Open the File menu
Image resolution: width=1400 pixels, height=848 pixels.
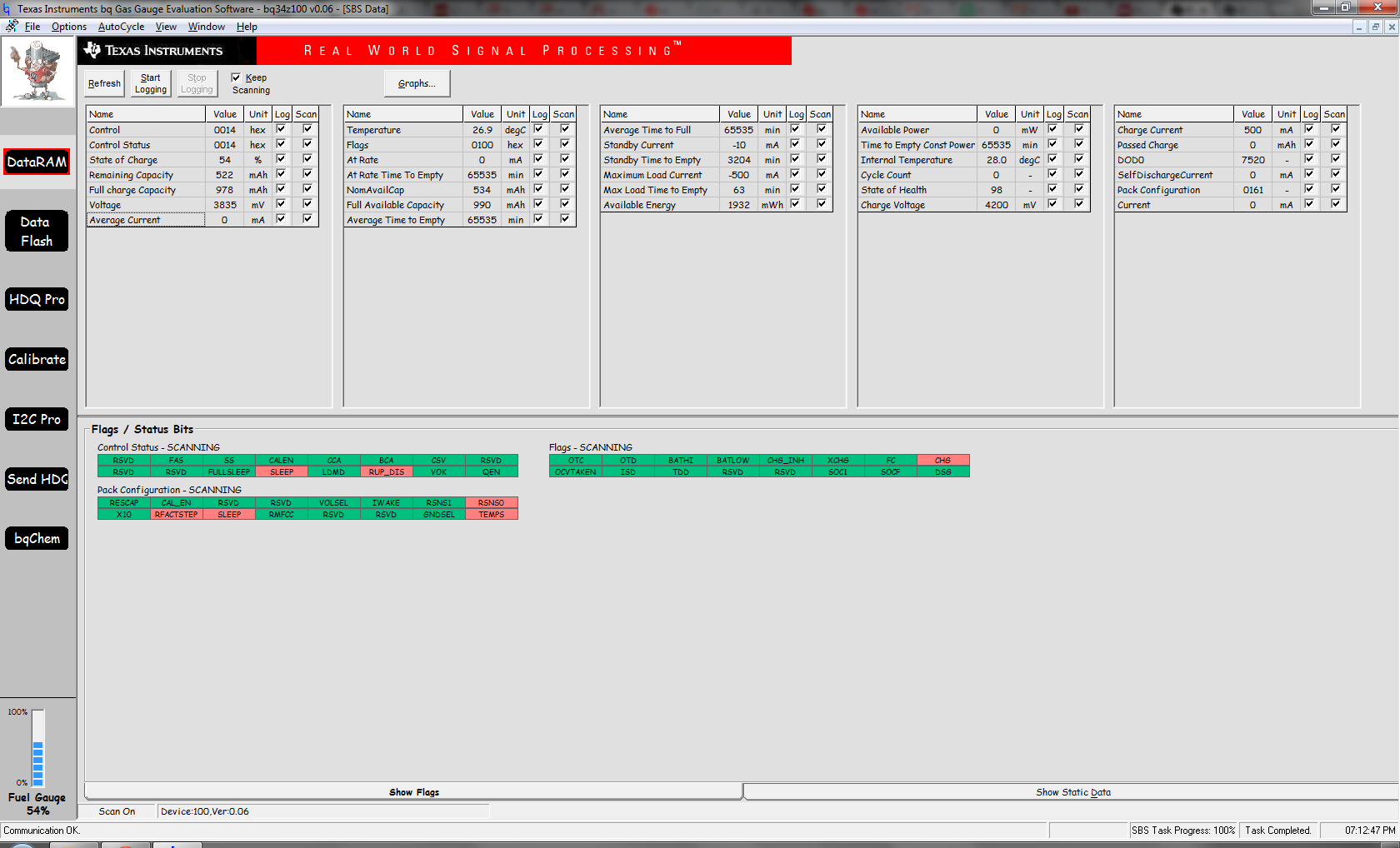[32, 27]
